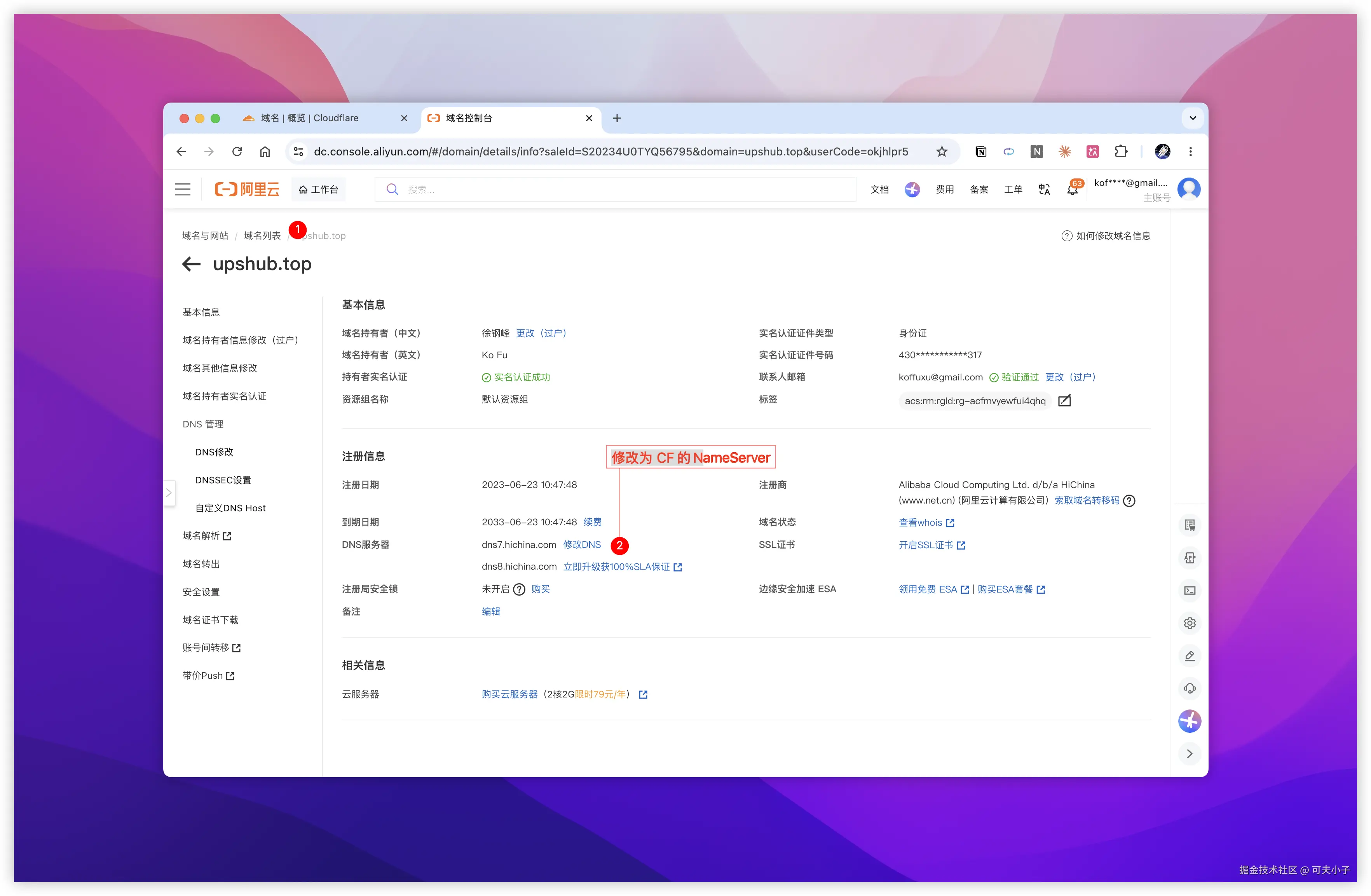This screenshot has height=896, width=1371.
Task: Open the document icon in right sidebar
Action: point(1190,525)
